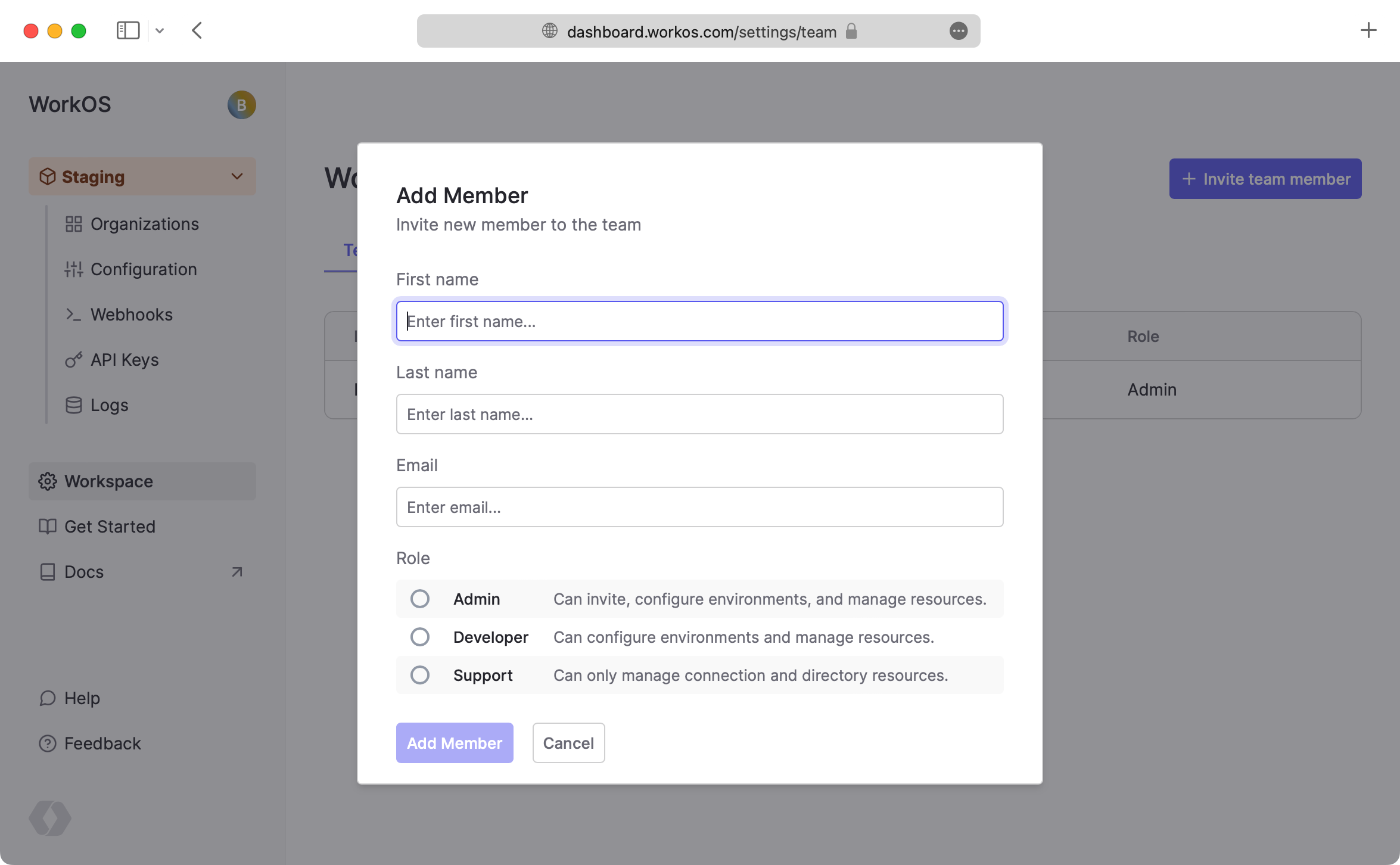Click the API Keys key icon
The width and height of the screenshot is (1400, 865).
(73, 360)
